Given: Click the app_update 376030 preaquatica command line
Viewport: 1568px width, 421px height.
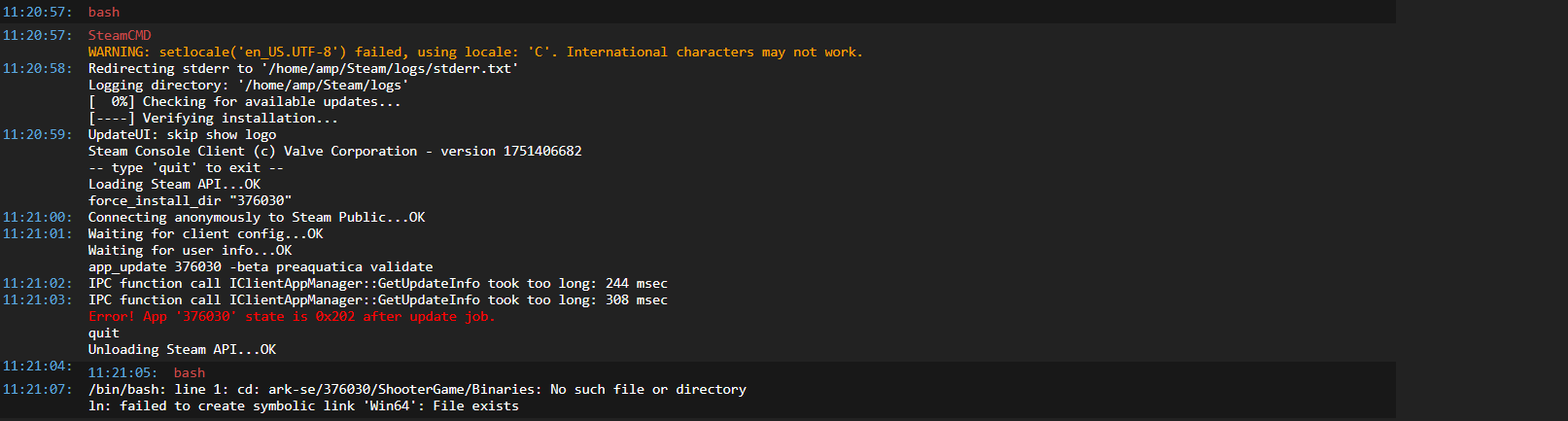Looking at the screenshot, I should coord(261,266).
